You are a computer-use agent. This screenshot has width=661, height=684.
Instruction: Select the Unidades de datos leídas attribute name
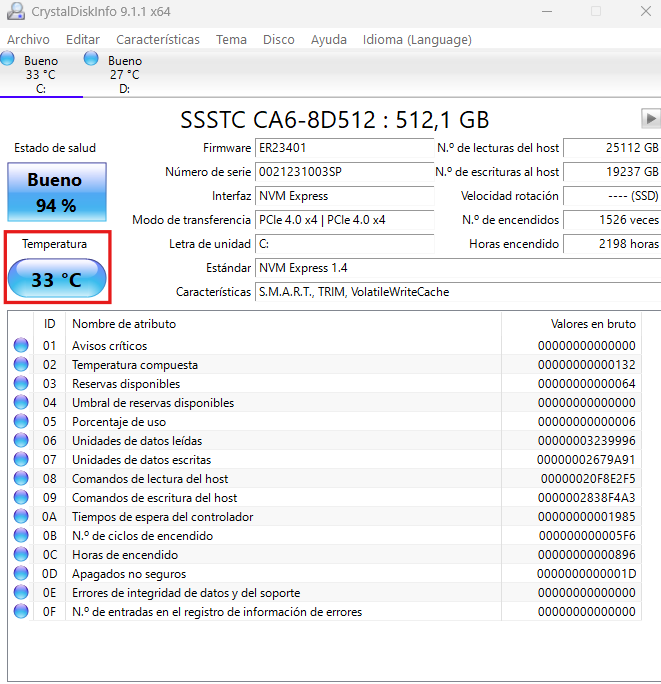(137, 441)
